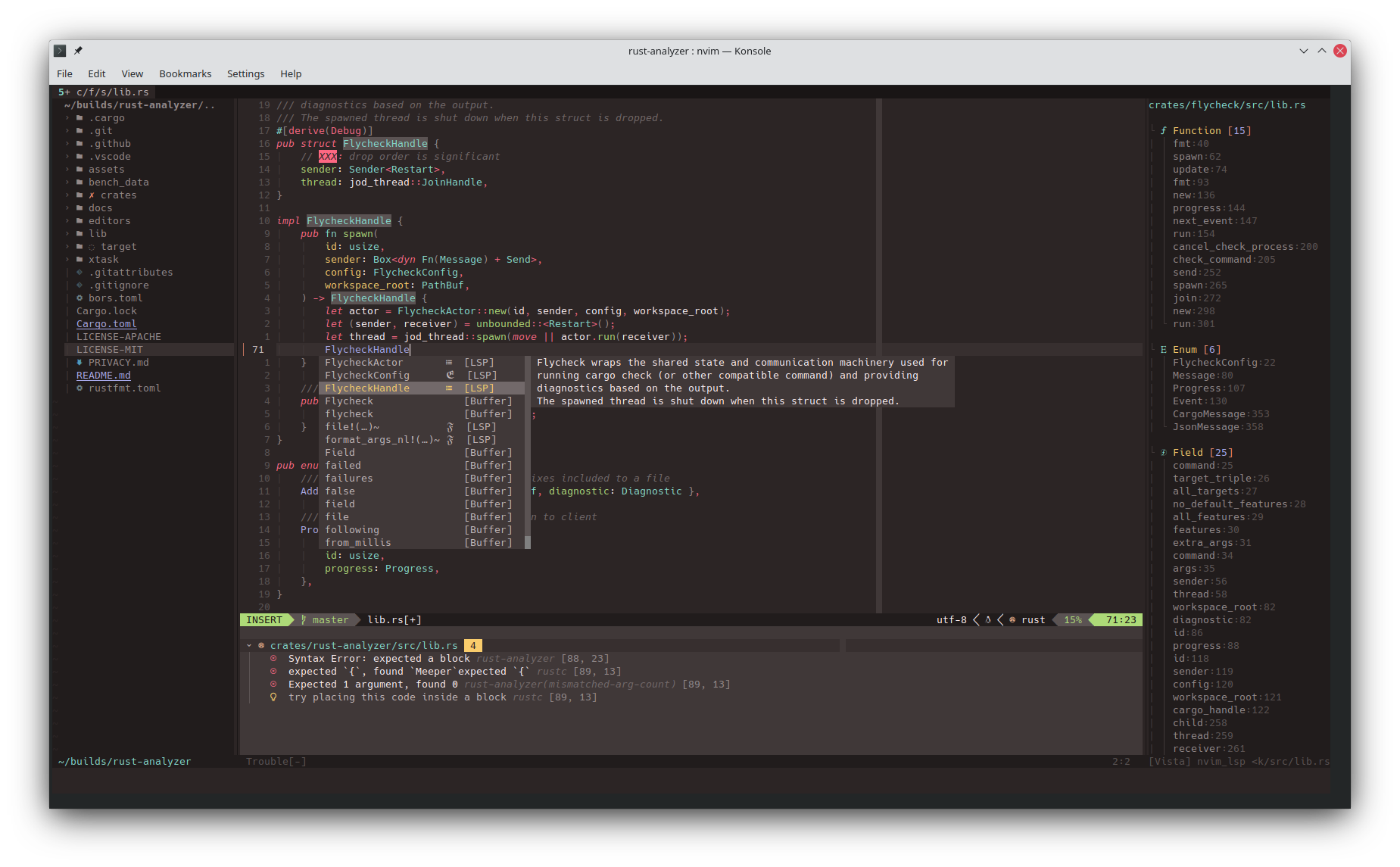Open the View menu

(133, 73)
